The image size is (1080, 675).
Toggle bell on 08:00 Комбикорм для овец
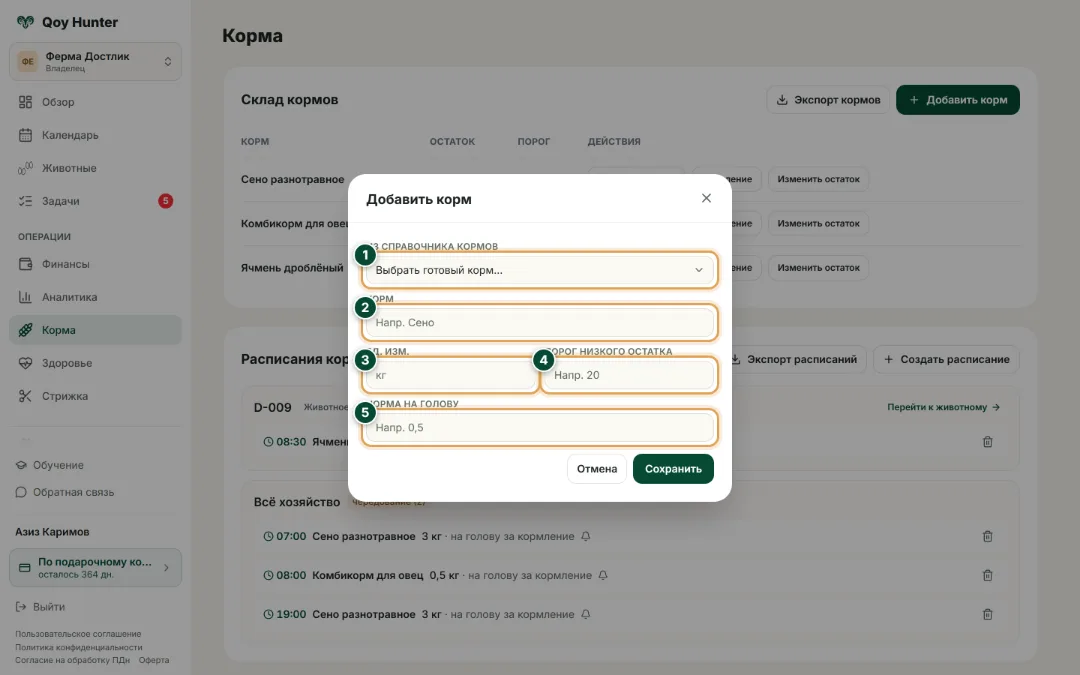pyautogui.click(x=603, y=575)
